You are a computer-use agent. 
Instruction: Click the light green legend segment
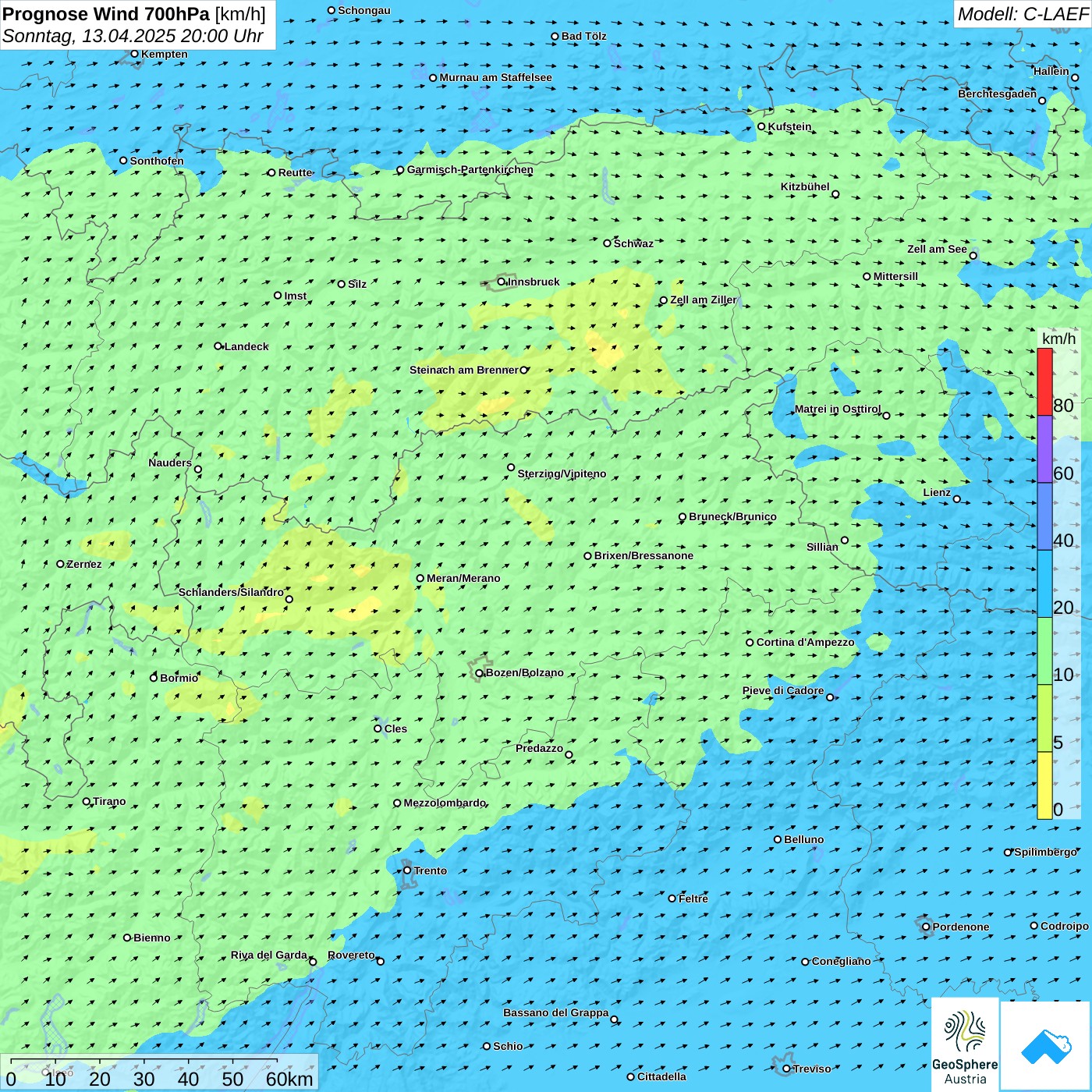[x=1044, y=651]
